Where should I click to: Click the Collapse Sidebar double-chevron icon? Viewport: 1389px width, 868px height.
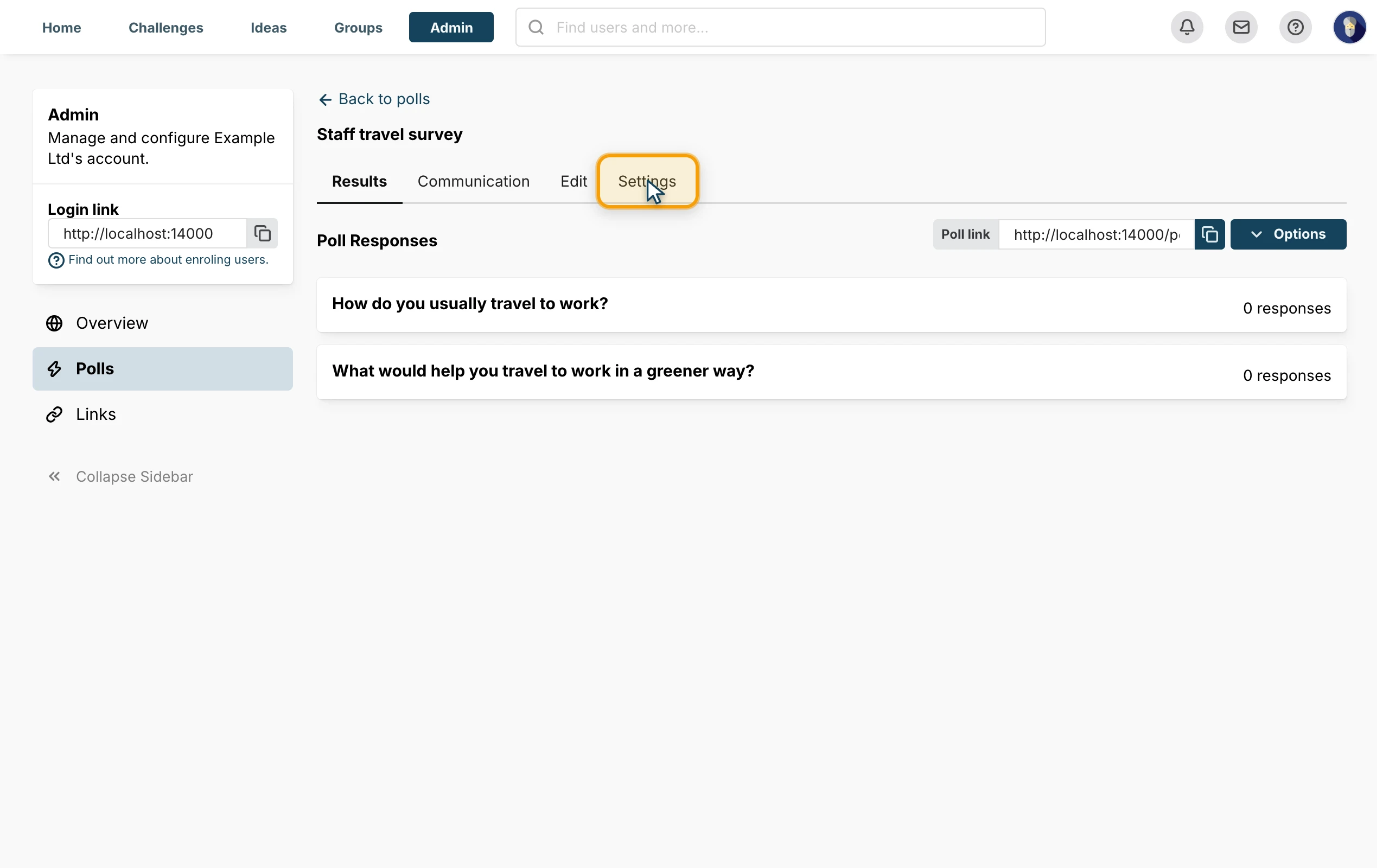pos(54,476)
